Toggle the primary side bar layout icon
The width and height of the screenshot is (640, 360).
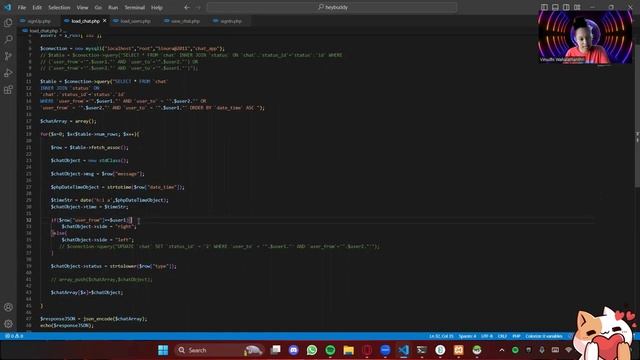(x=544, y=7)
